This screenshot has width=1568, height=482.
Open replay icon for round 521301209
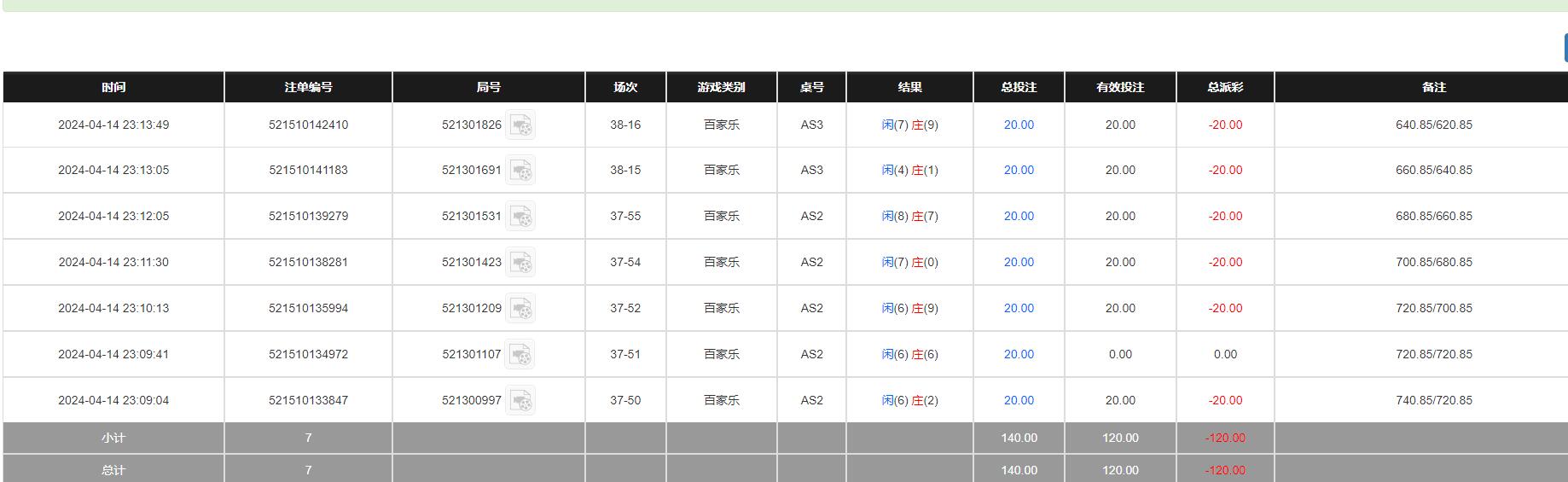(520, 309)
